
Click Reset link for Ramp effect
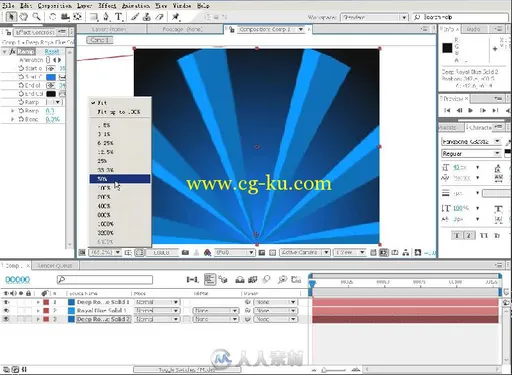(52, 51)
